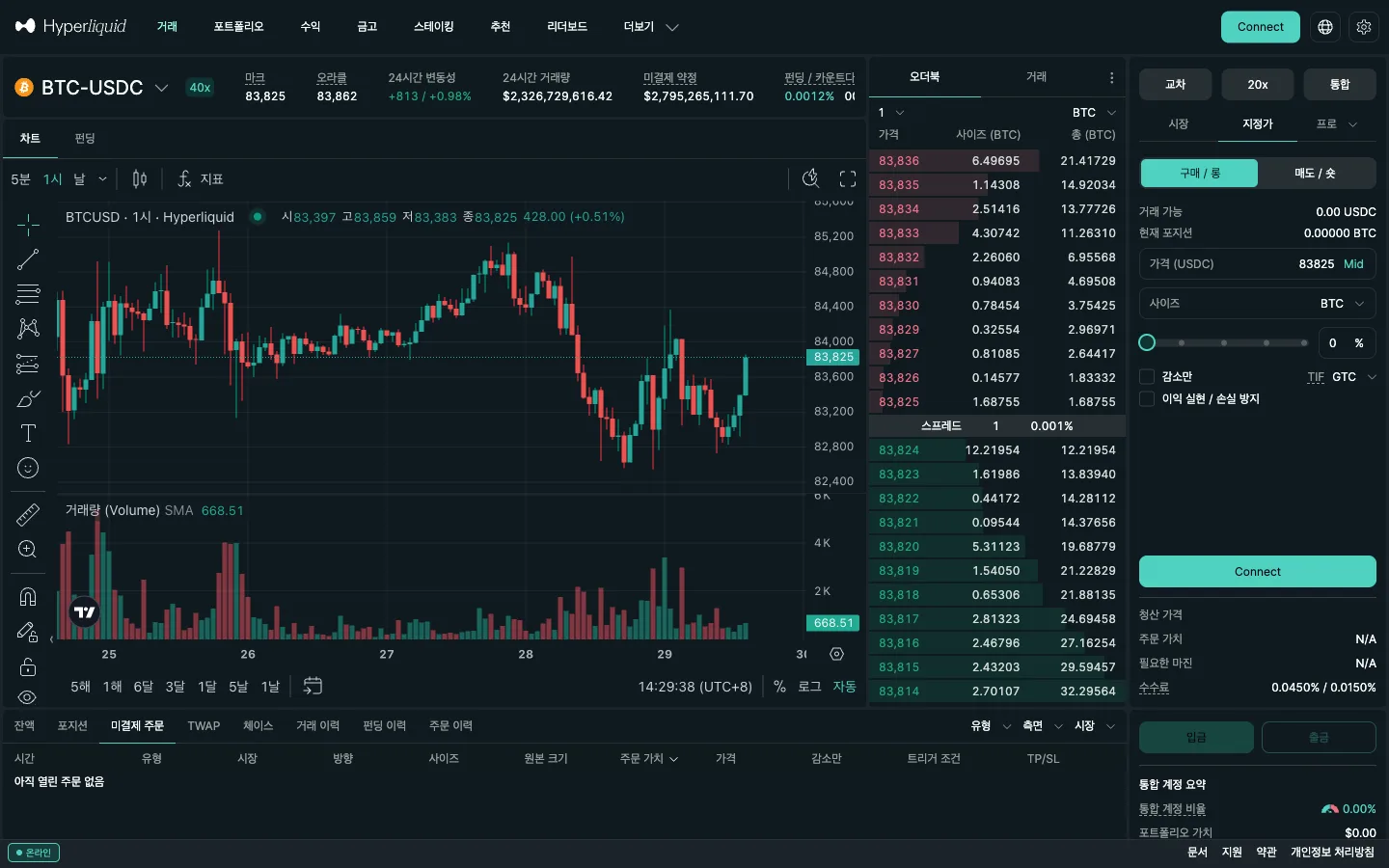This screenshot has height=868, width=1389.
Task: Open the emoji icons tool
Action: [28, 468]
